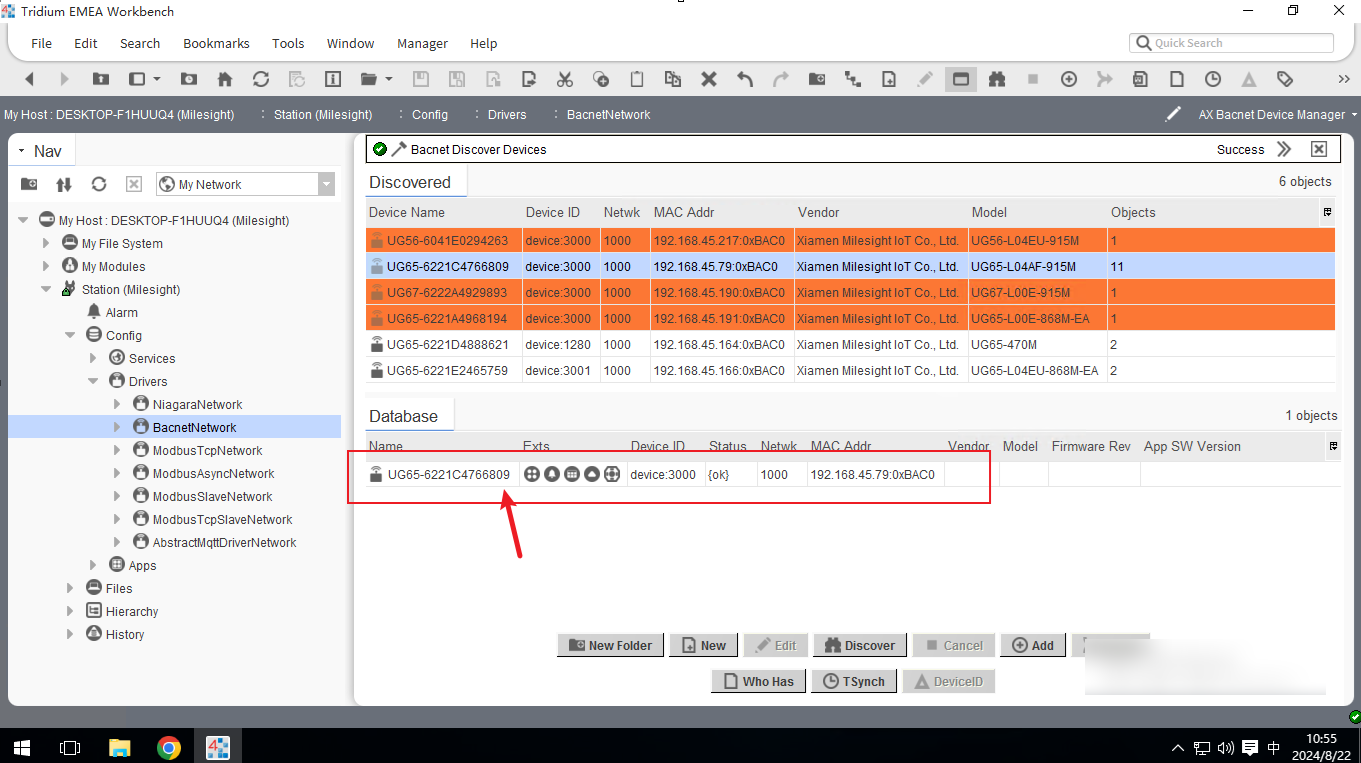Close the Bacnet Discover Devices job bar
Screen dimensions: 1361x763
[x=1319, y=149]
